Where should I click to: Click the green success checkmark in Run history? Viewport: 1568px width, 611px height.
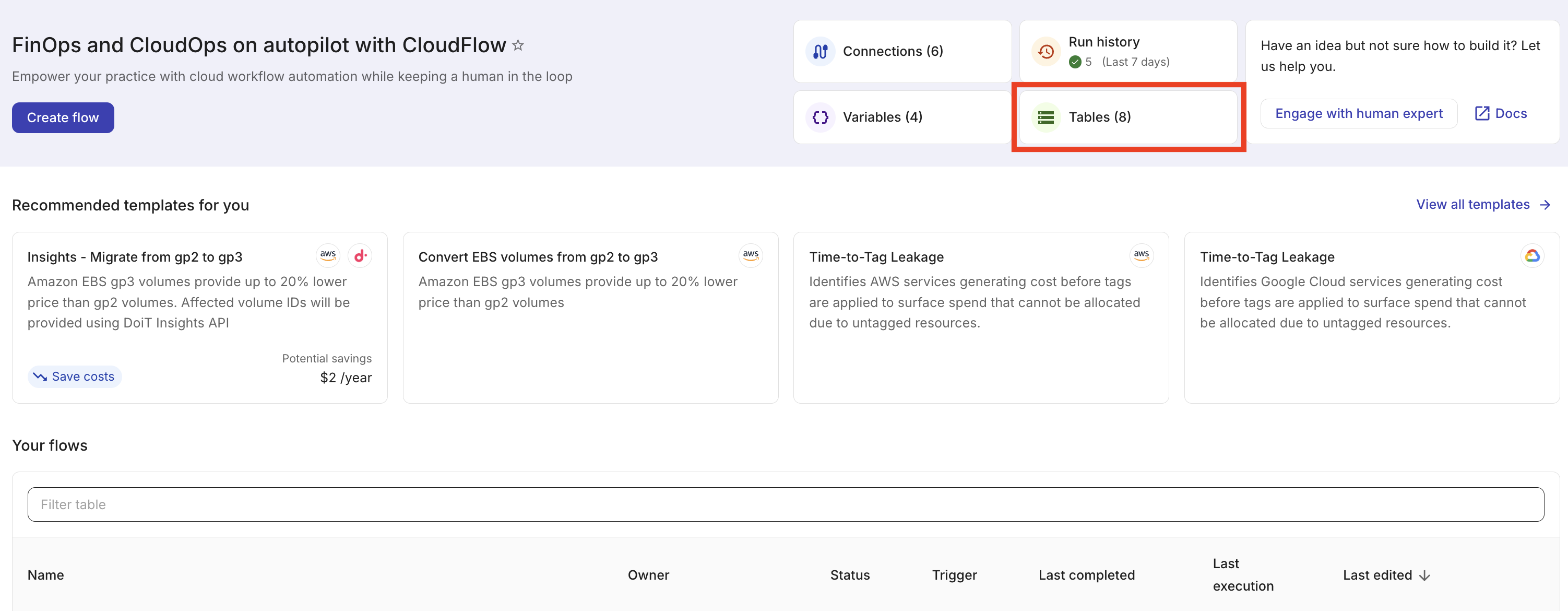tap(1076, 62)
